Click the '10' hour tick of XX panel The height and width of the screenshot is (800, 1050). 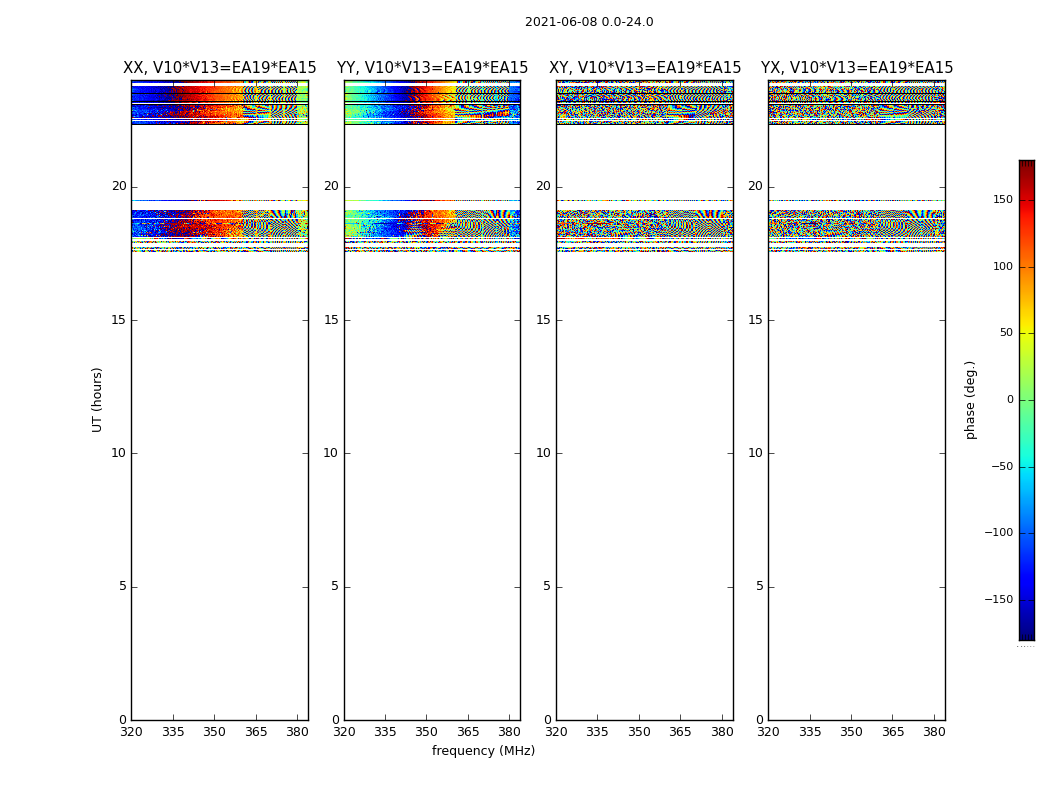pyautogui.click(x=119, y=453)
